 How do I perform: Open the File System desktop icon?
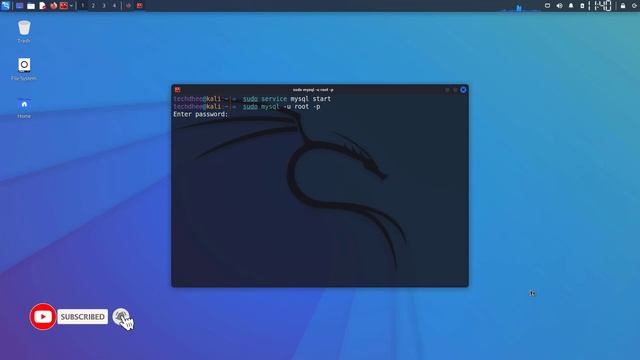pyautogui.click(x=24, y=69)
